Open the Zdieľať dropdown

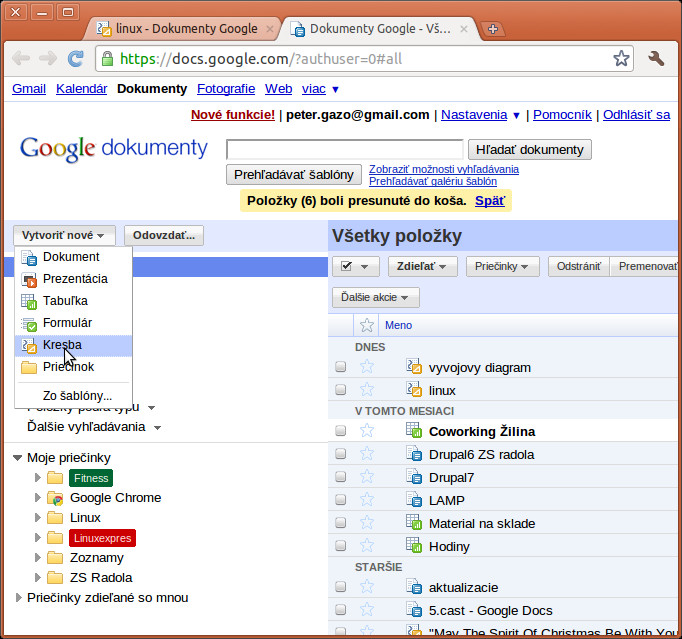(422, 266)
